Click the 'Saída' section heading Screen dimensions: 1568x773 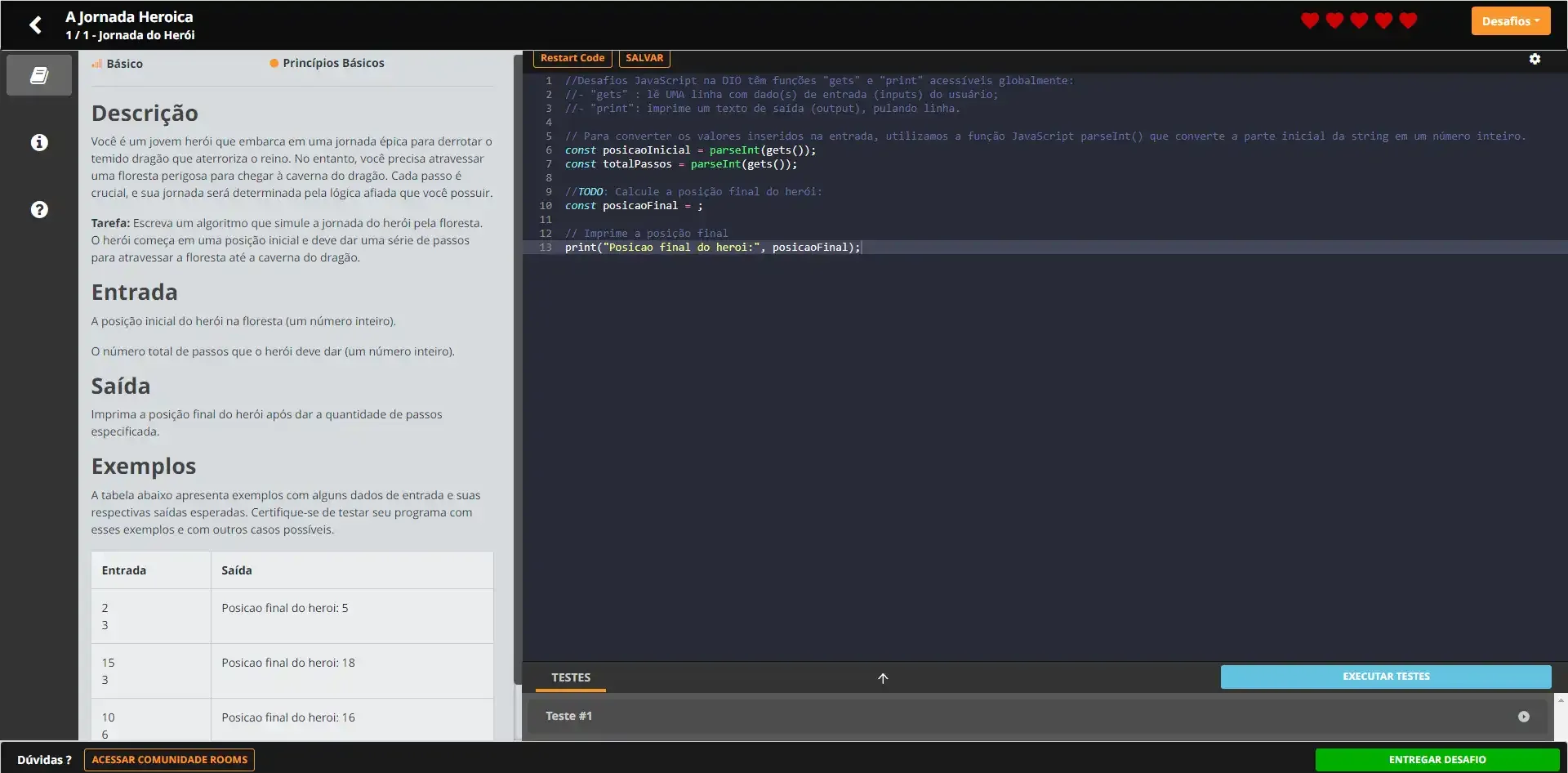point(121,386)
